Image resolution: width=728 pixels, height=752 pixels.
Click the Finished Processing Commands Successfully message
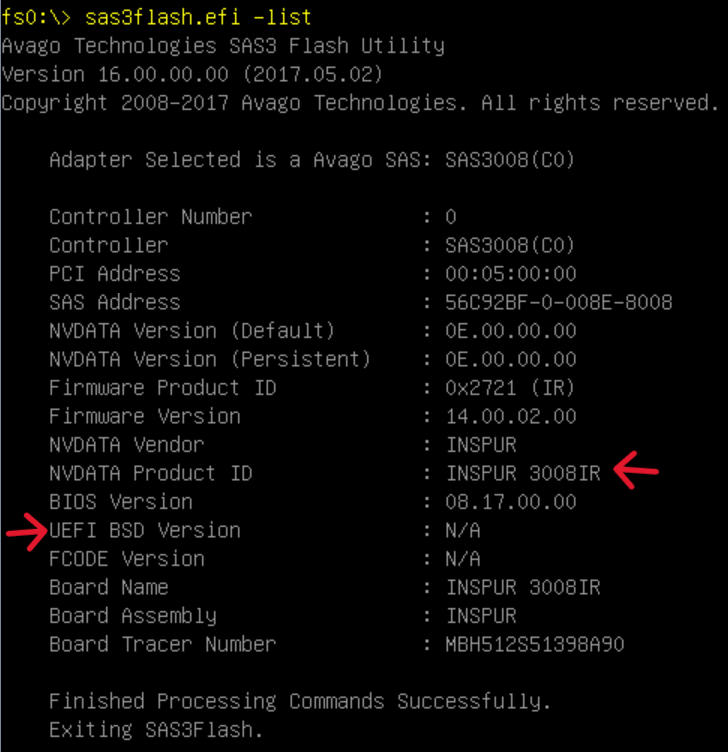tap(299, 701)
